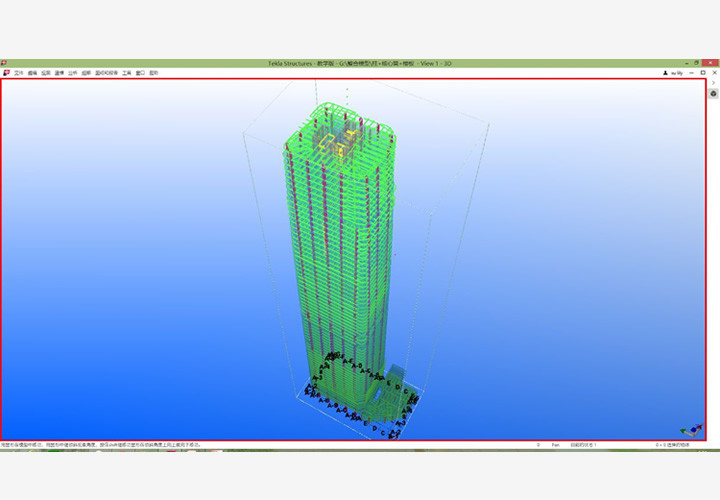Open the 分析 (Analysis) menu
The height and width of the screenshot is (500, 720).
click(73, 73)
